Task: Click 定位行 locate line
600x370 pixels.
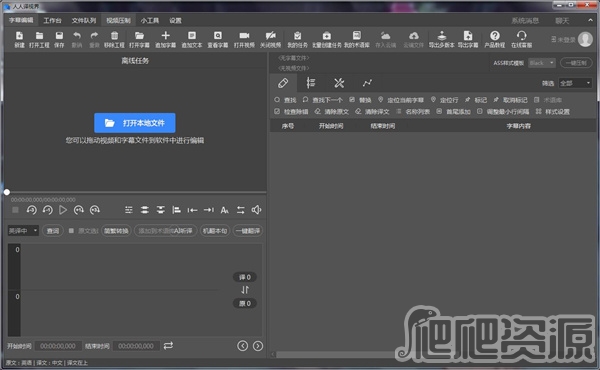Action: (444, 100)
